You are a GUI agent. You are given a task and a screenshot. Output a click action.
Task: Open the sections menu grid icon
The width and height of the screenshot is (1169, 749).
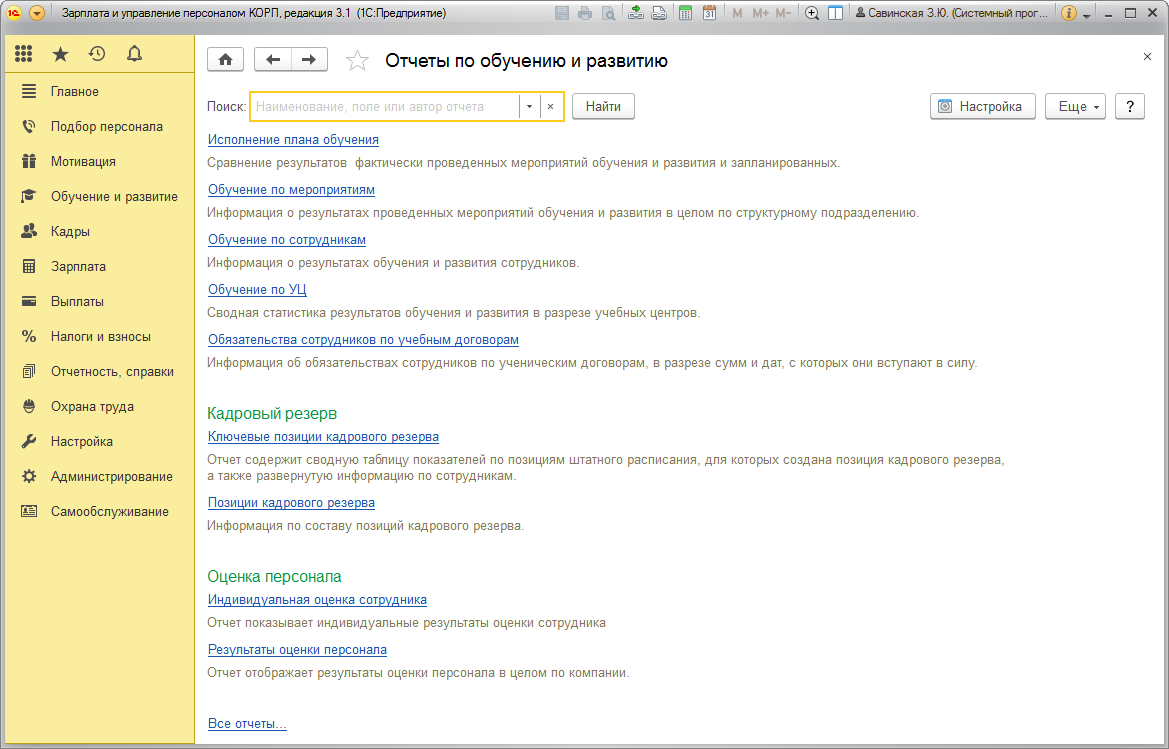pyautogui.click(x=24, y=54)
